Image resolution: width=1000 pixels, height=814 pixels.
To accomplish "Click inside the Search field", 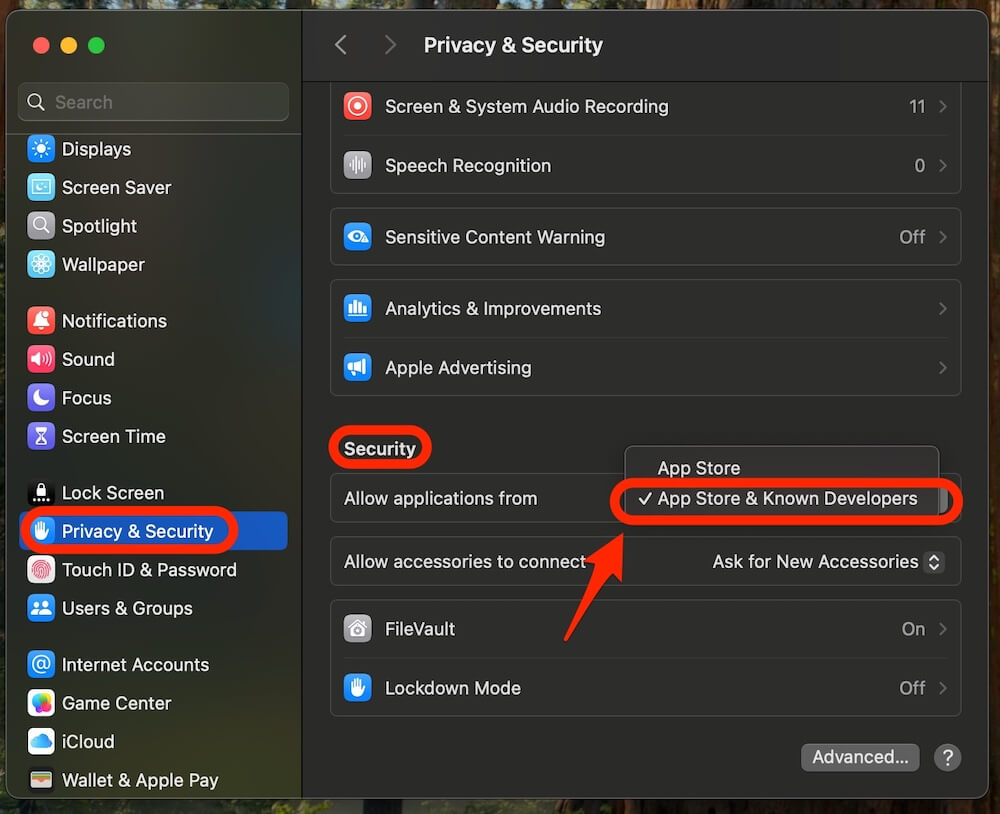I will (152, 102).
